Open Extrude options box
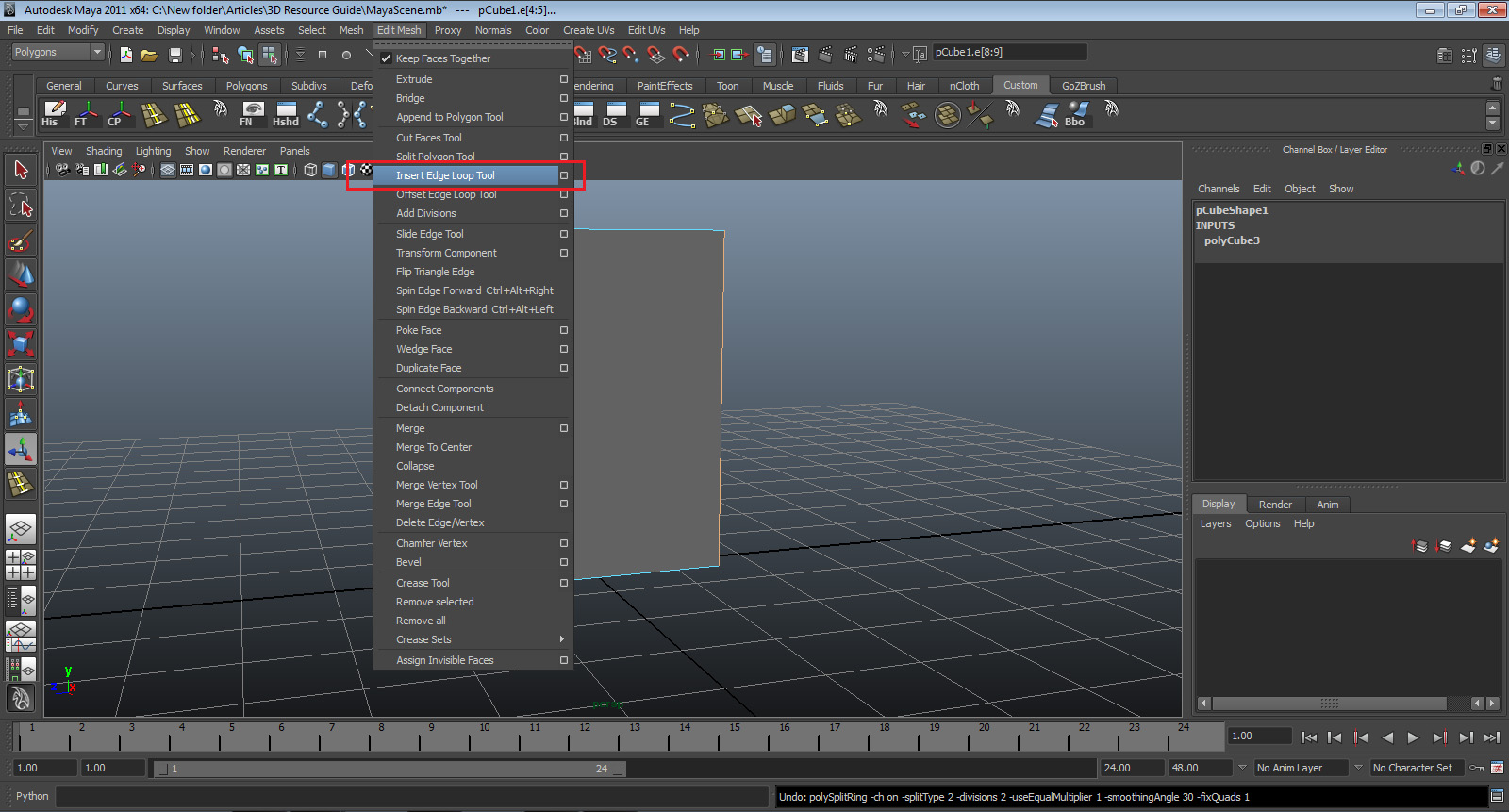Image resolution: width=1509 pixels, height=812 pixels. pyautogui.click(x=564, y=79)
